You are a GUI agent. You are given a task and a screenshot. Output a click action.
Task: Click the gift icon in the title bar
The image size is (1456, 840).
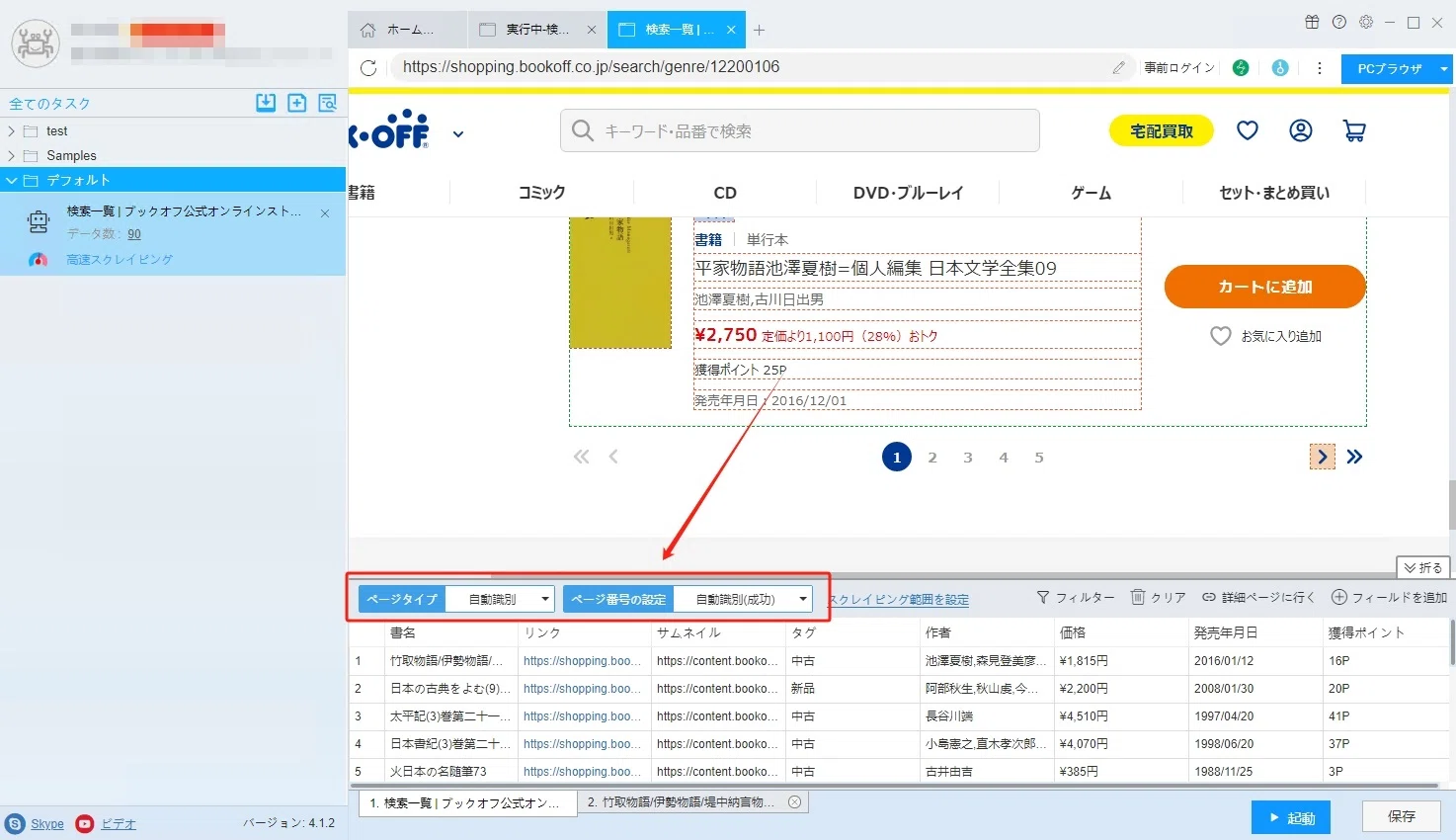[x=1312, y=22]
